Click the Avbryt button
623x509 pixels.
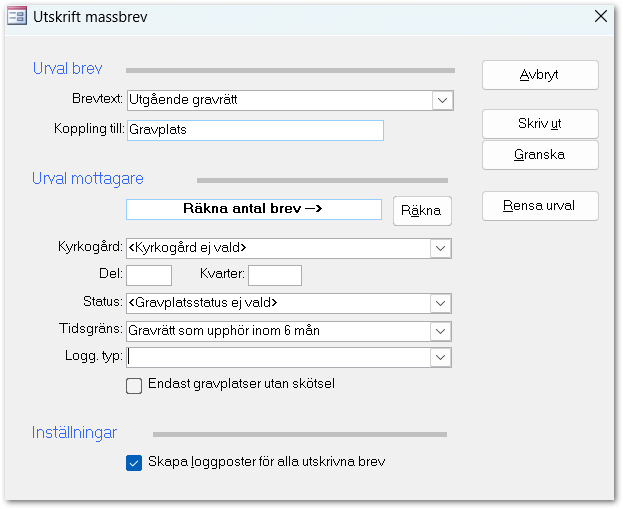[540, 75]
